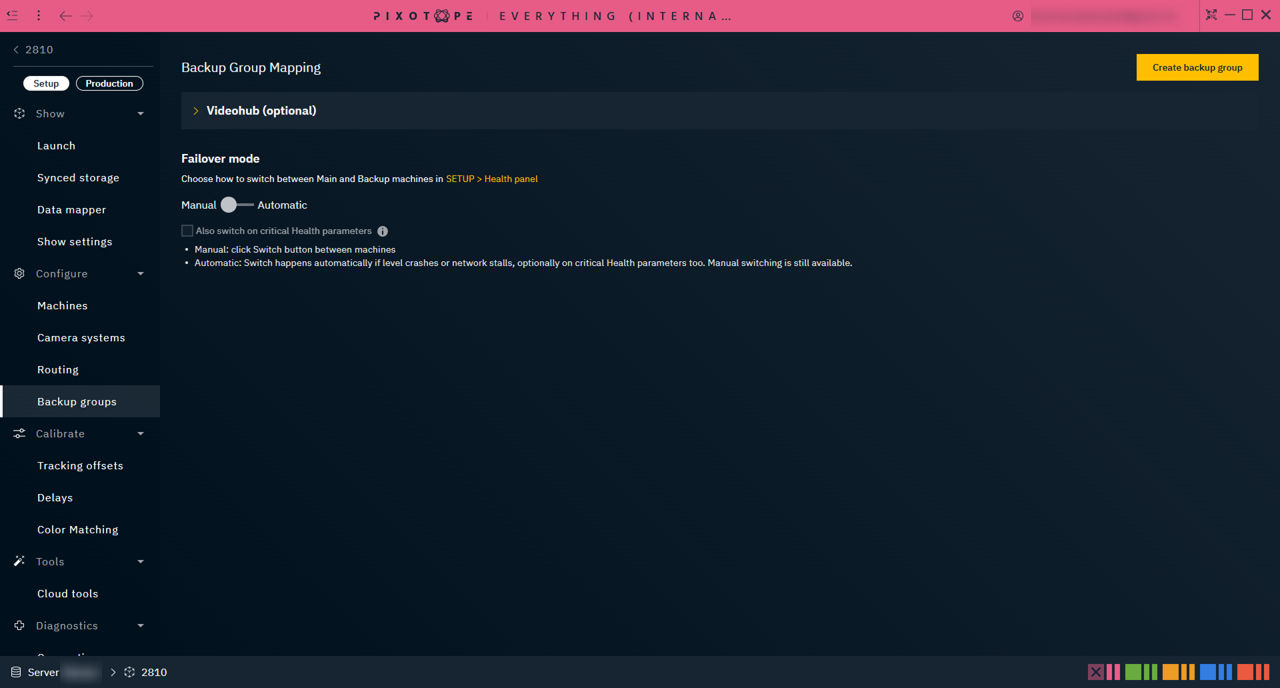Collapse the sidebar using the top-left menu icon
Image resolution: width=1280 pixels, height=688 pixels.
(12, 15)
